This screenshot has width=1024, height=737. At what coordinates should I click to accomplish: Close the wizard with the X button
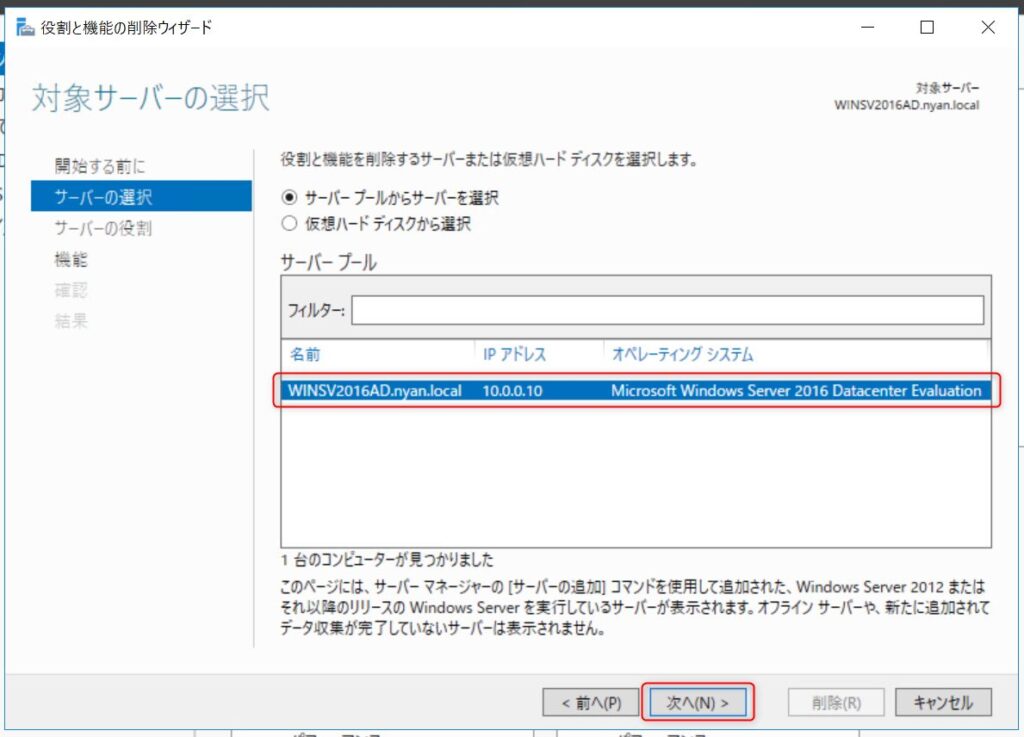987,28
